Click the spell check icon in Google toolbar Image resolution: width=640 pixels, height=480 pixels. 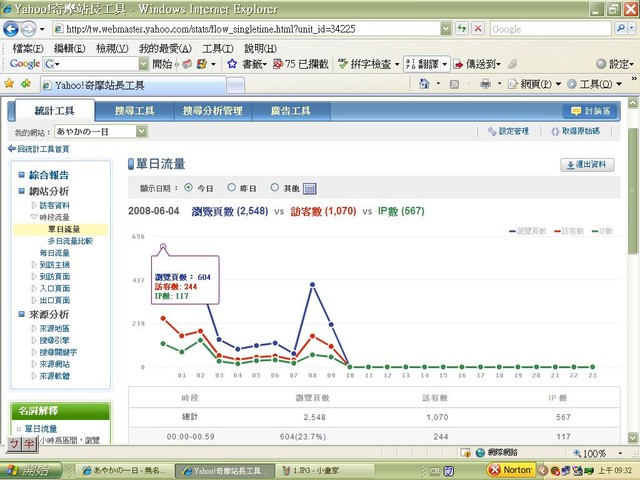point(343,64)
